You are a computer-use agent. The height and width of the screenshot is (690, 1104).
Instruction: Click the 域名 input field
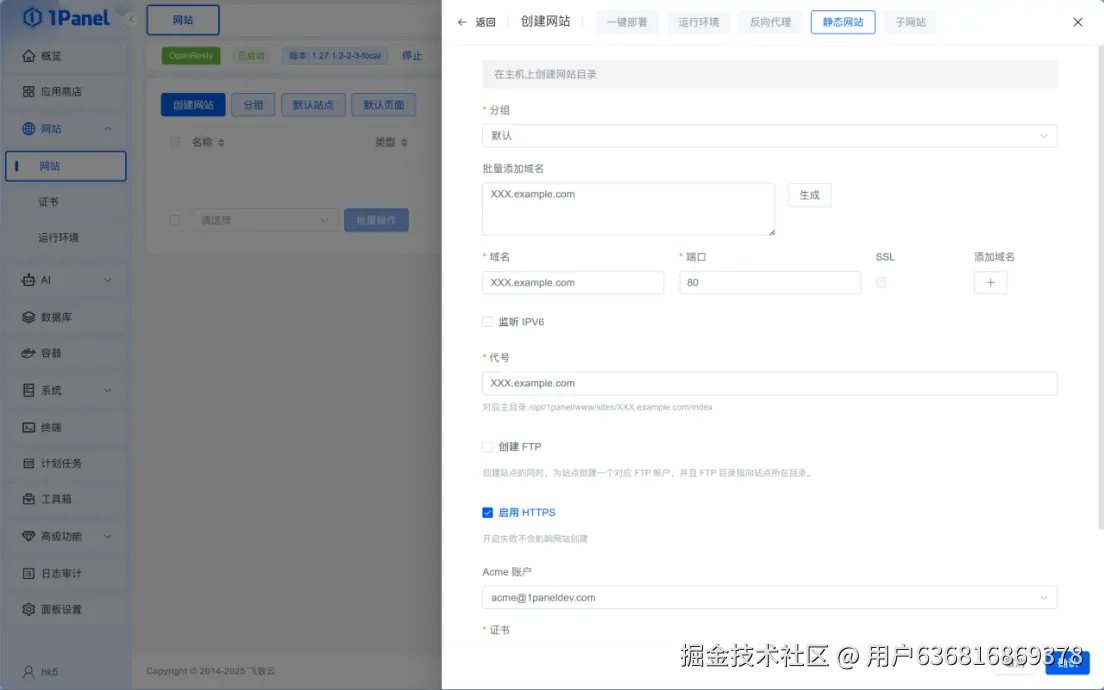point(573,282)
